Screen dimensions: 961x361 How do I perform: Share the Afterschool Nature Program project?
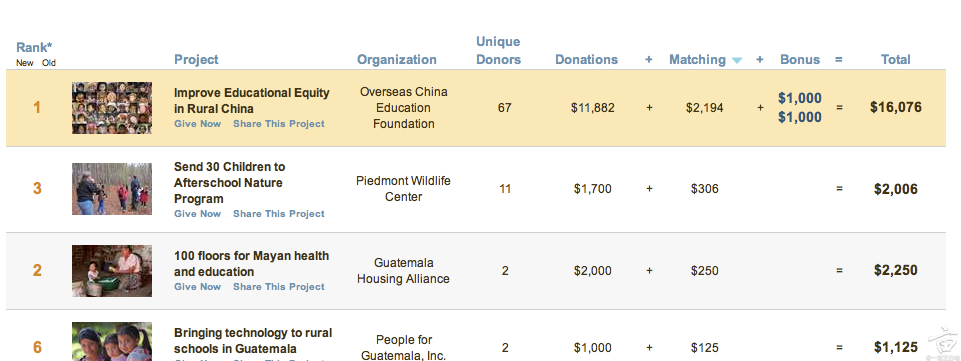click(279, 214)
